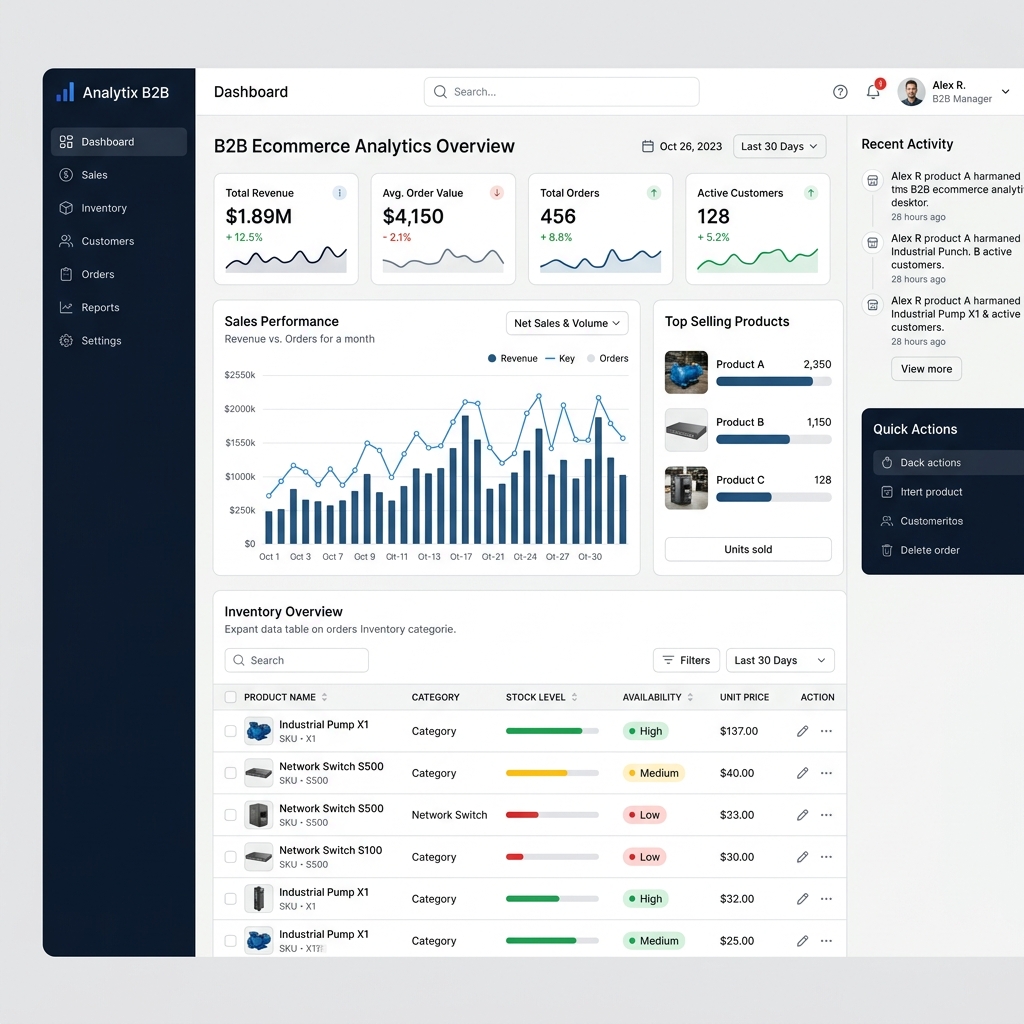This screenshot has width=1024, height=1024.
Task: Select Dack actions in Quick Actions
Action: click(948, 462)
